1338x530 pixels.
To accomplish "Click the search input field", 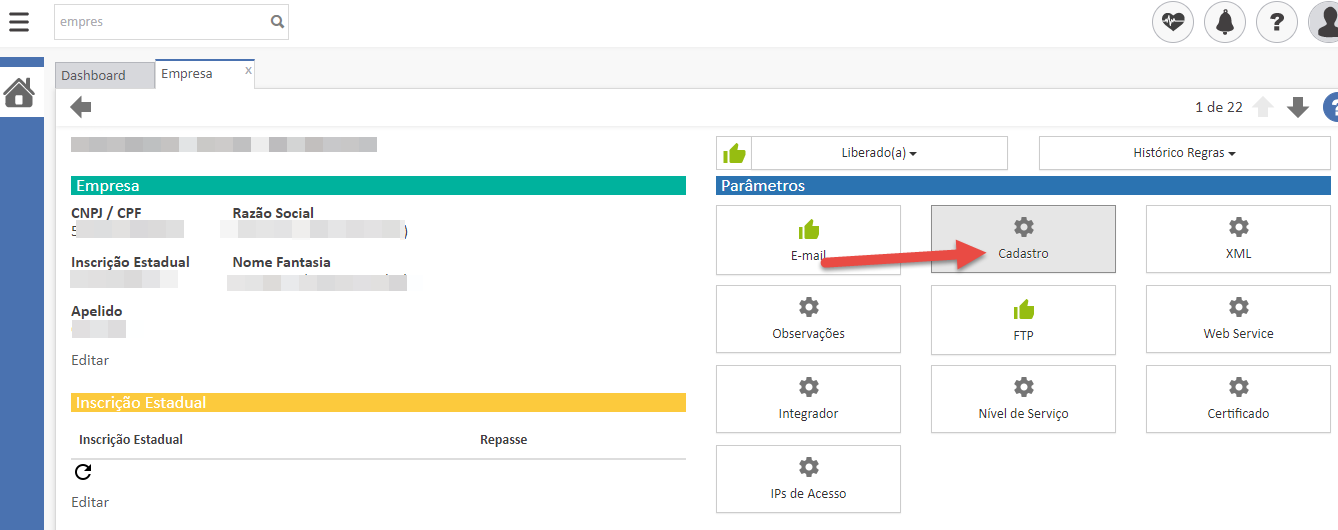I will point(160,22).
